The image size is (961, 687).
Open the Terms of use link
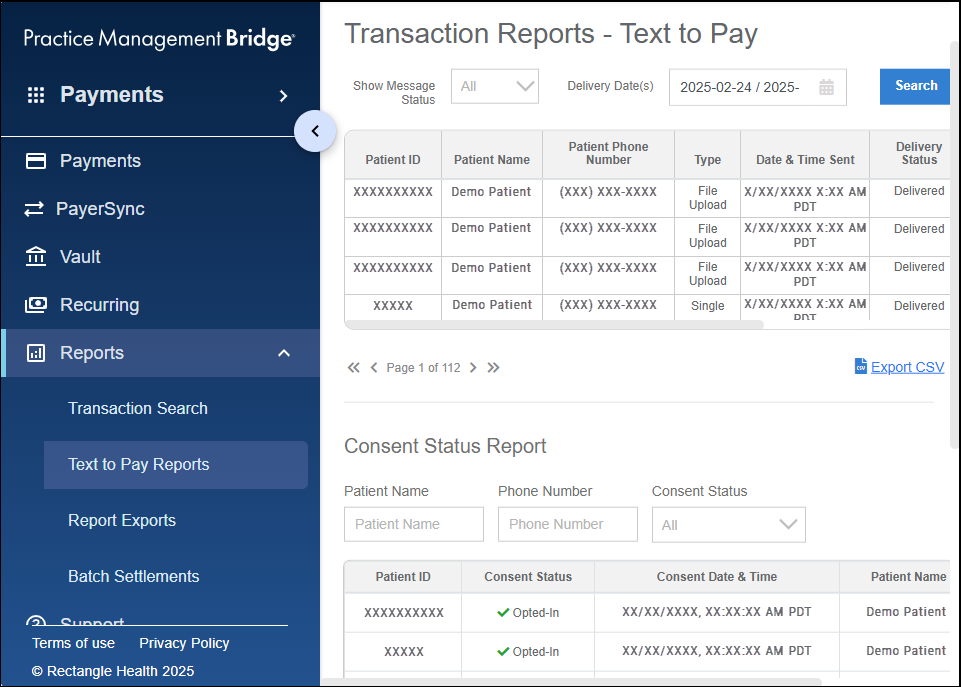coord(73,643)
